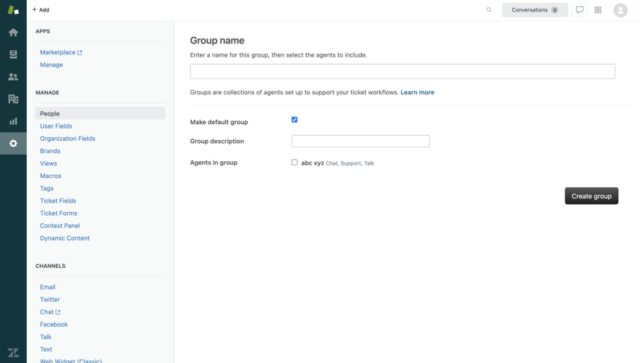Uncheck Make default group checkbox
This screenshot has height=363, width=640.
[294, 120]
